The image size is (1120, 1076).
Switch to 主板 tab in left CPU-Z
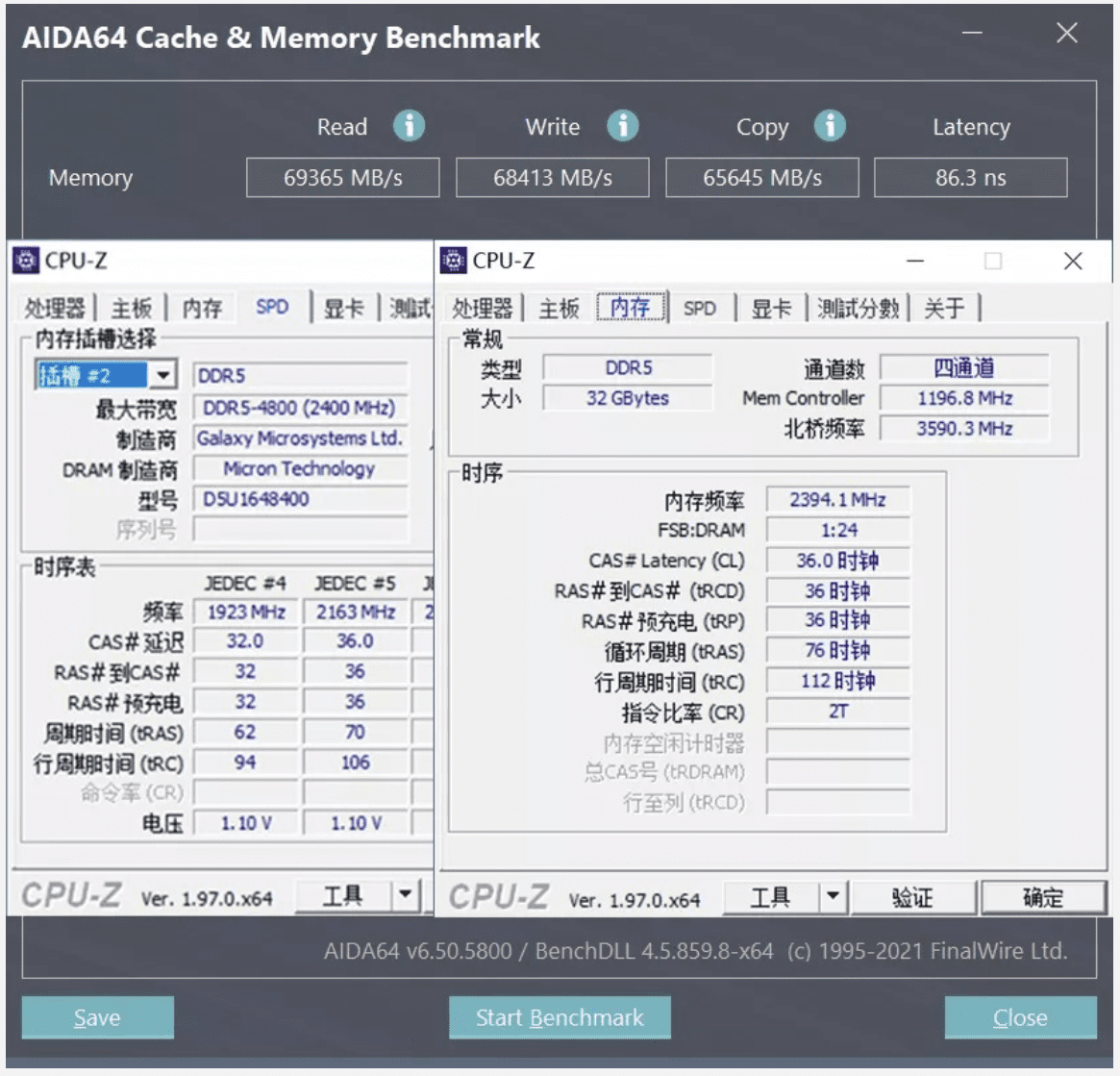(132, 308)
